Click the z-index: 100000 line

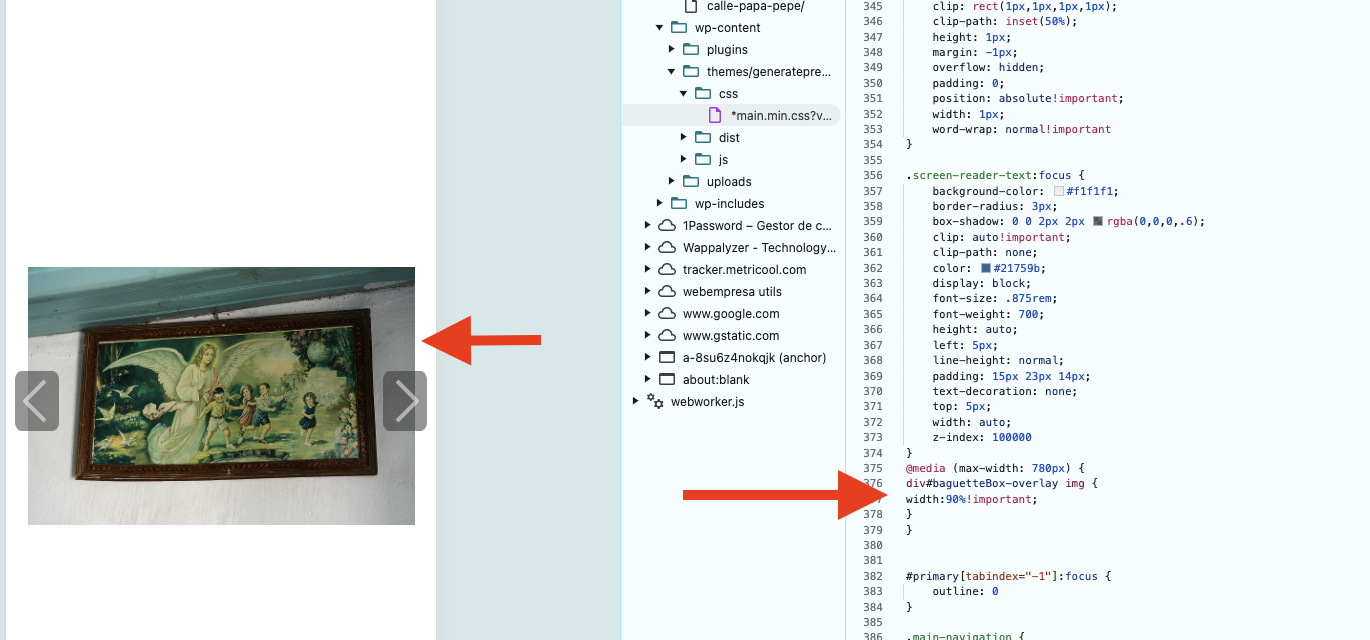(982, 437)
